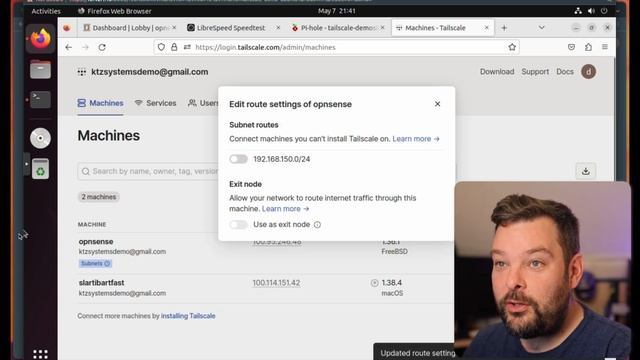Open the Activities overview
Screen dimensions: 640x360
click(46, 11)
